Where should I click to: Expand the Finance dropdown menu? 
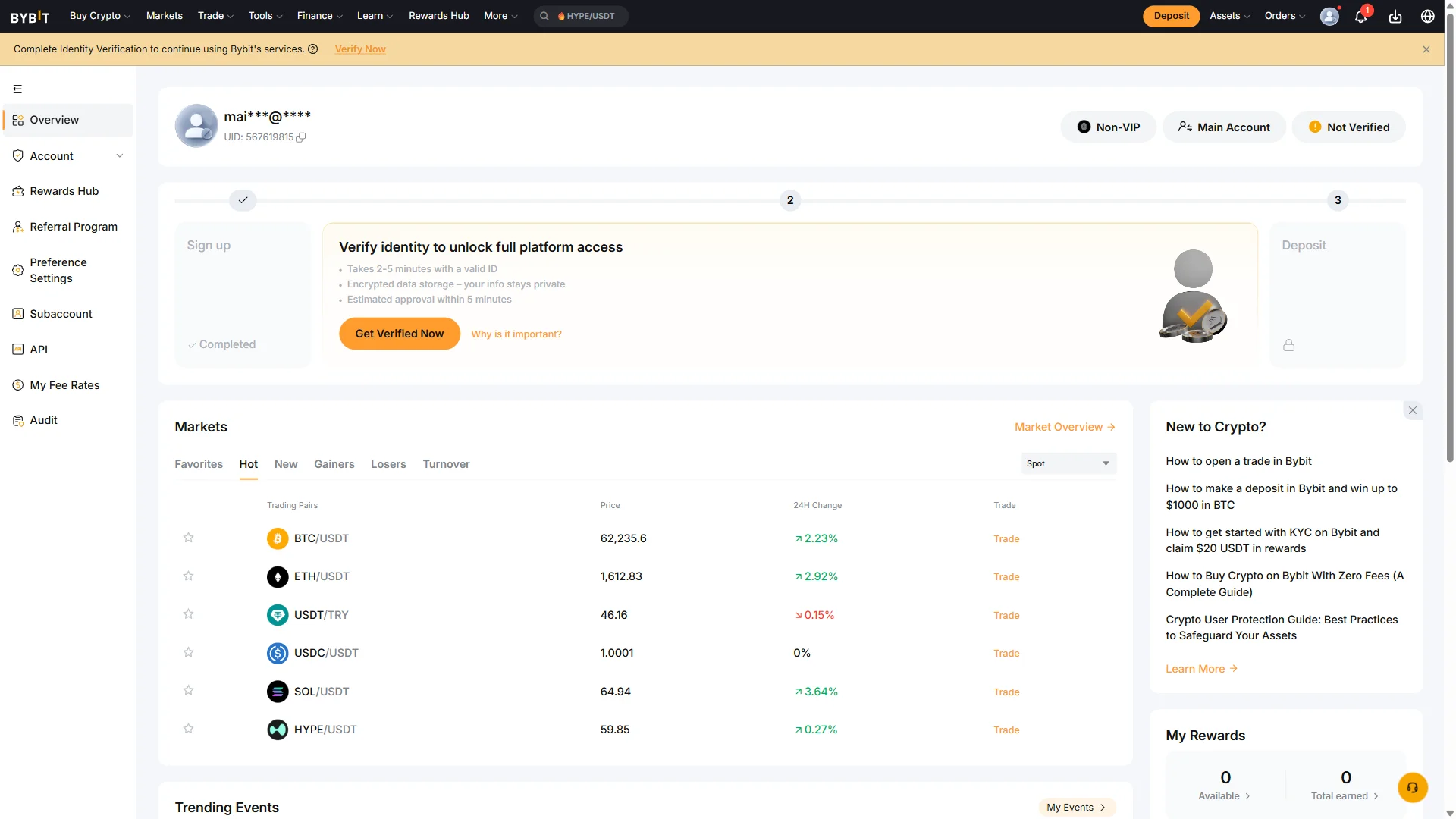point(320,16)
